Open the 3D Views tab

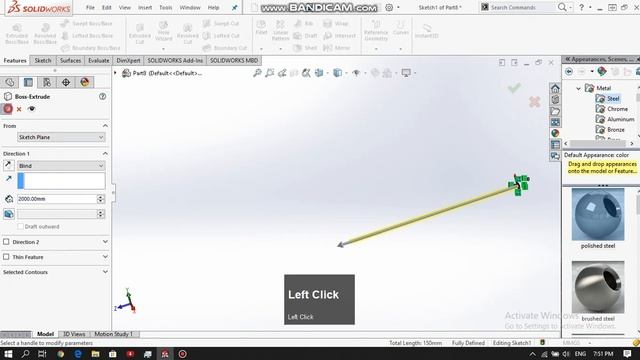click(74, 334)
